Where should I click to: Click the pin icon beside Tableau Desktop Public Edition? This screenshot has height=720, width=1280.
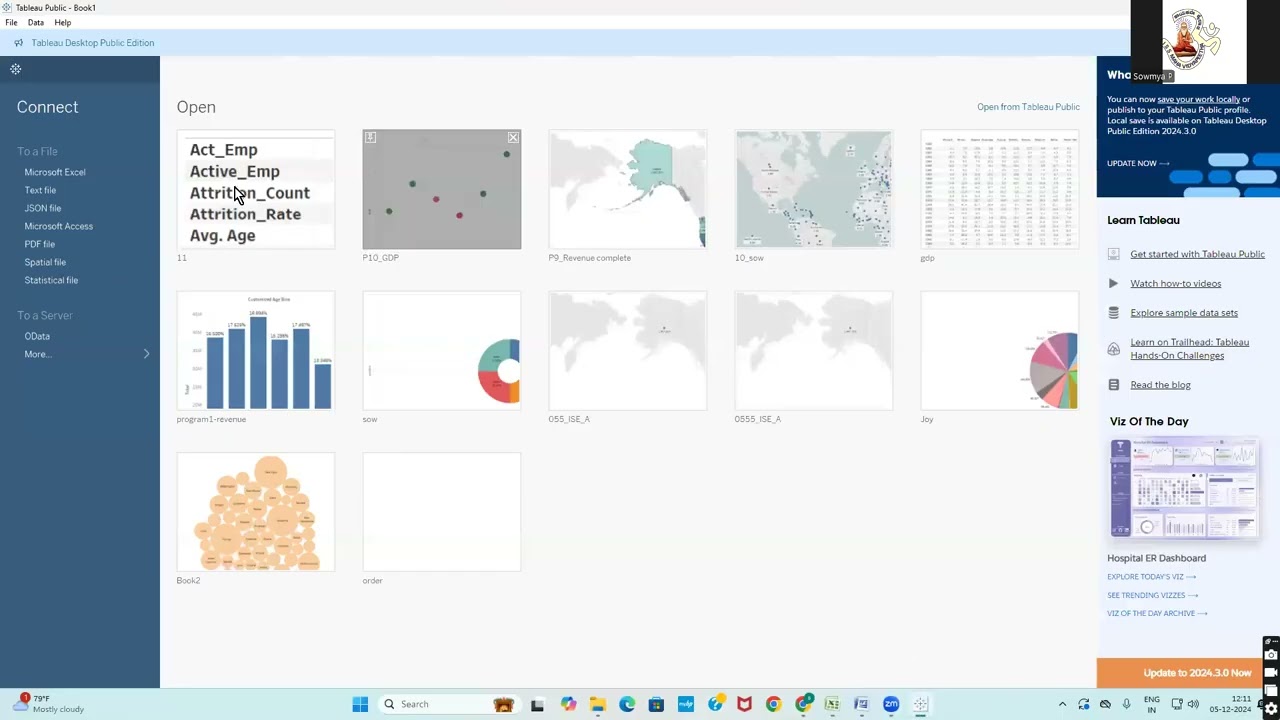pyautogui.click(x=18, y=43)
